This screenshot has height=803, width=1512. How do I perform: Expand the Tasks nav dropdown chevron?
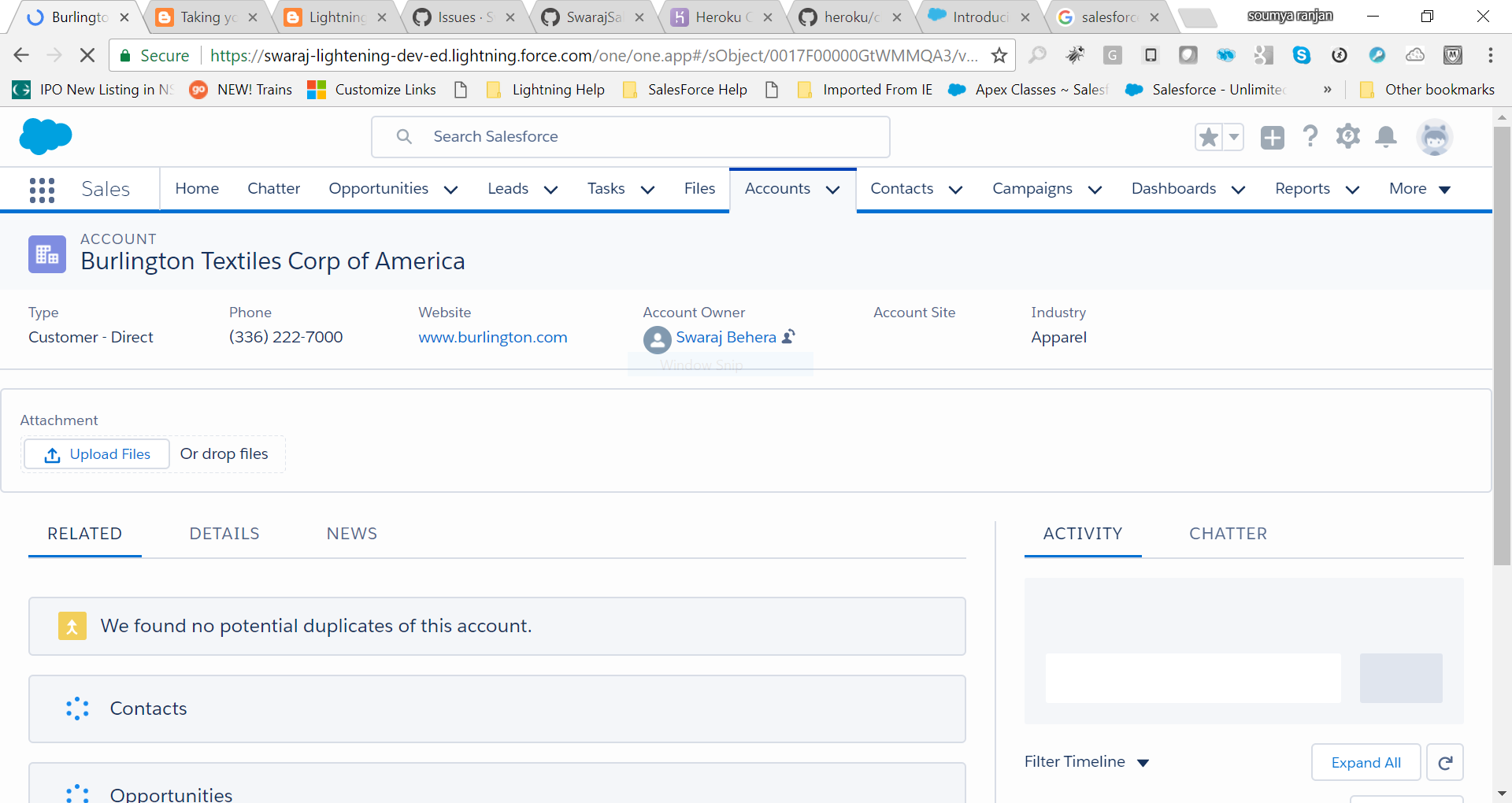648,190
